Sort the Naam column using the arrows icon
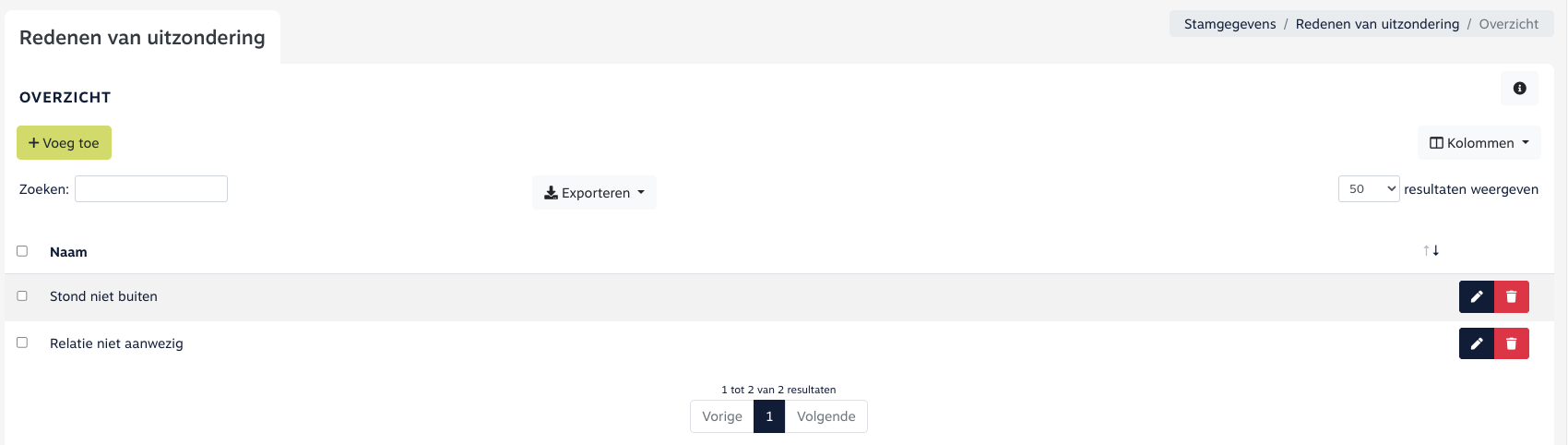The height and width of the screenshot is (445, 1568). pos(1431,251)
